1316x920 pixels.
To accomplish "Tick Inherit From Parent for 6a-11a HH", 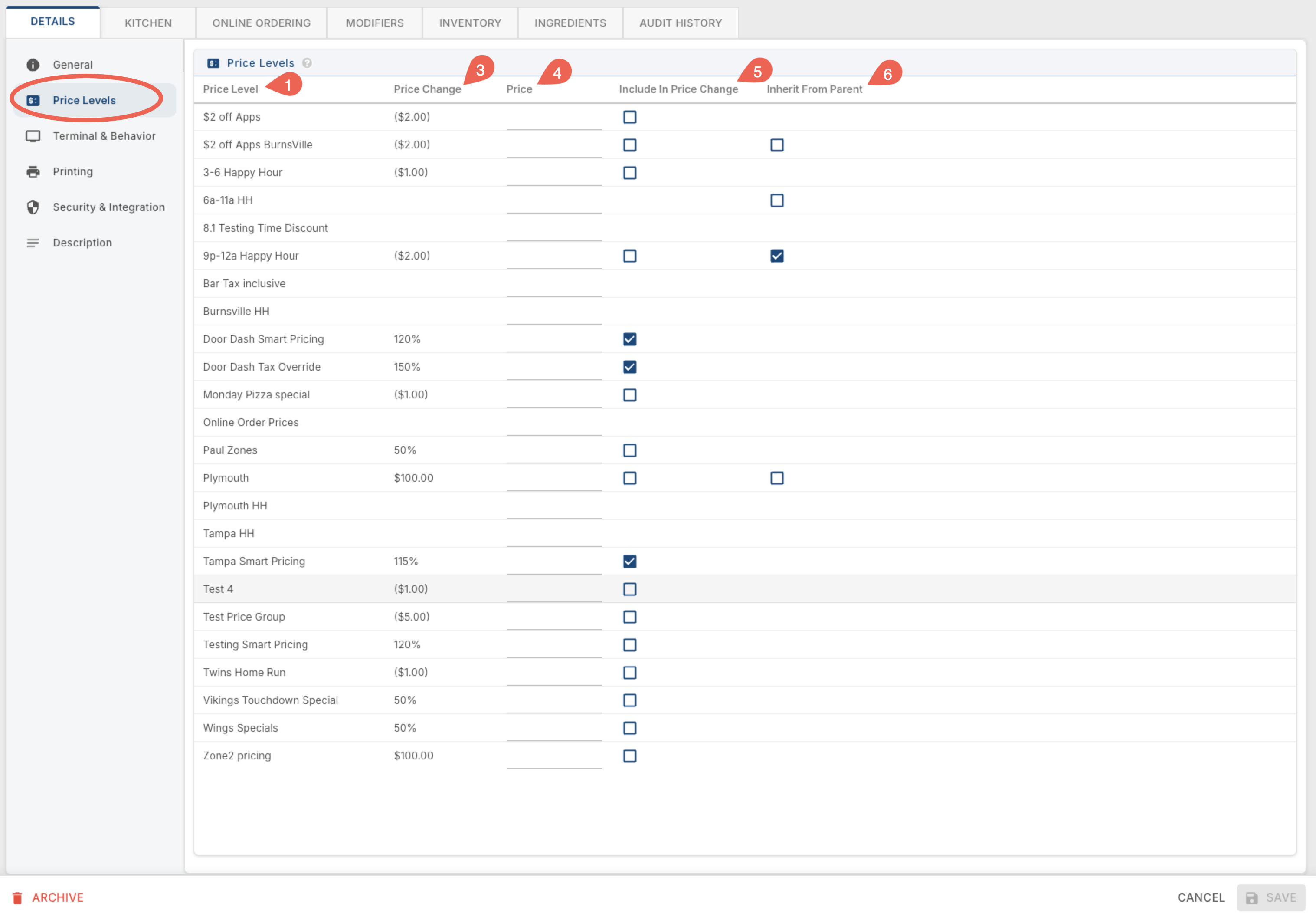I will pos(777,200).
